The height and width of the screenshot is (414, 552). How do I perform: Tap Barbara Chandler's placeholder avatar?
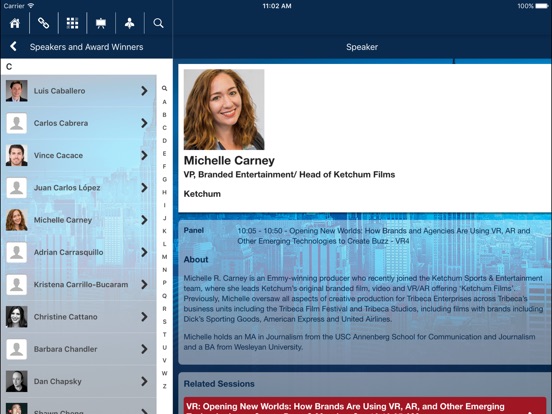tap(17, 349)
